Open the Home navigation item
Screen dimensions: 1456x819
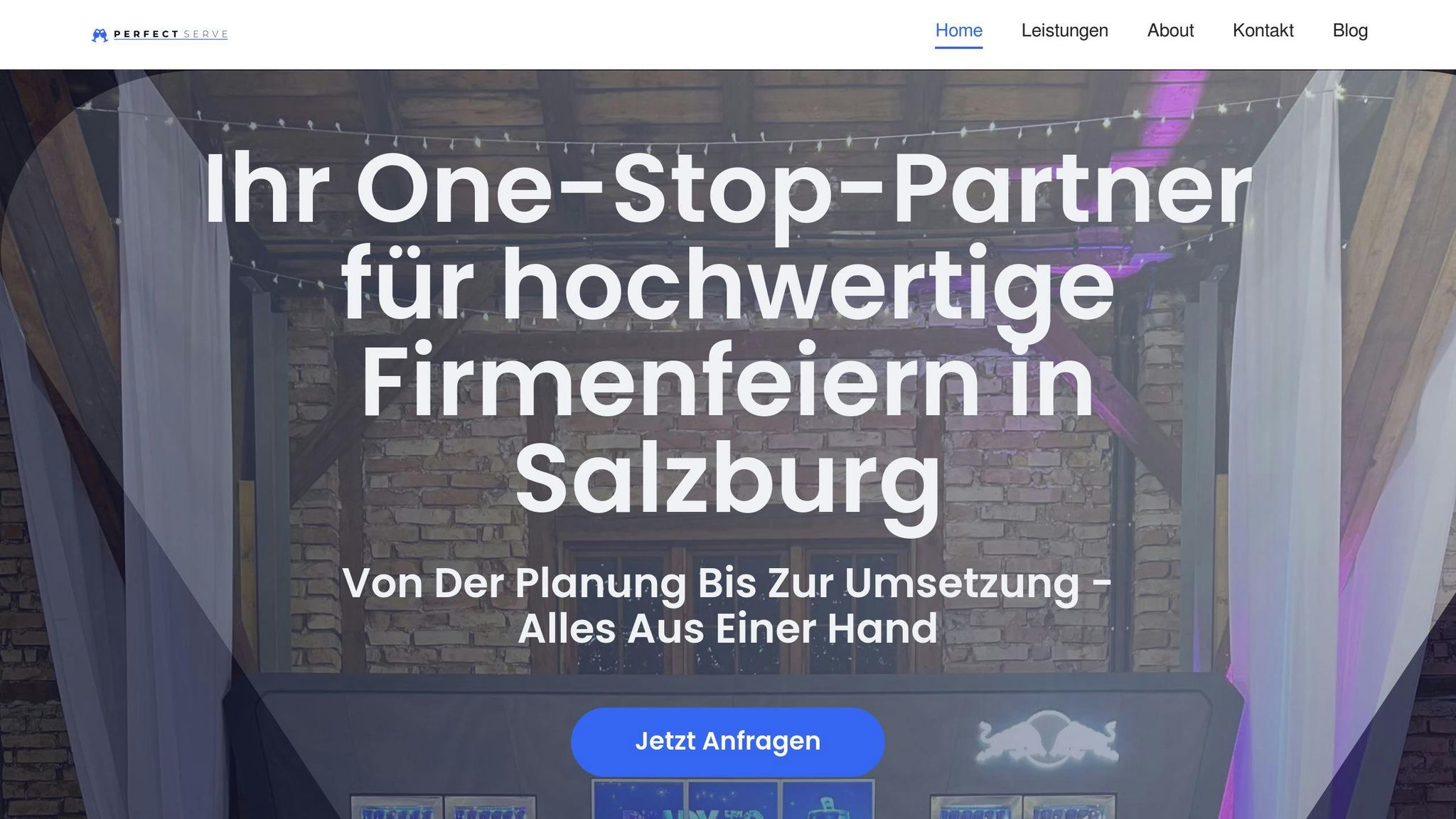pos(958,31)
